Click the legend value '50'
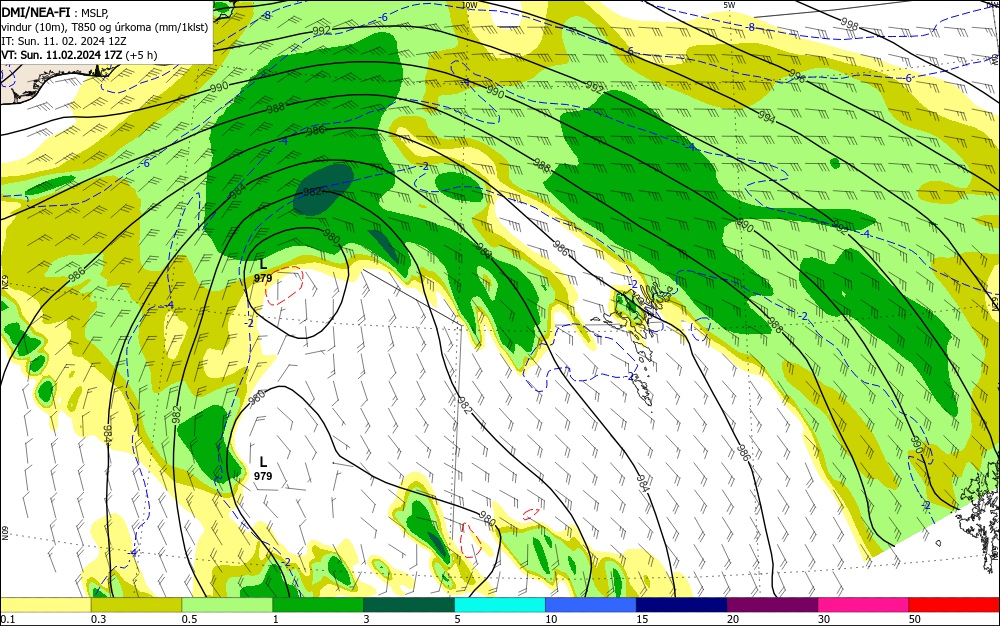The height and width of the screenshot is (626, 1000). pyautogui.click(x=915, y=619)
